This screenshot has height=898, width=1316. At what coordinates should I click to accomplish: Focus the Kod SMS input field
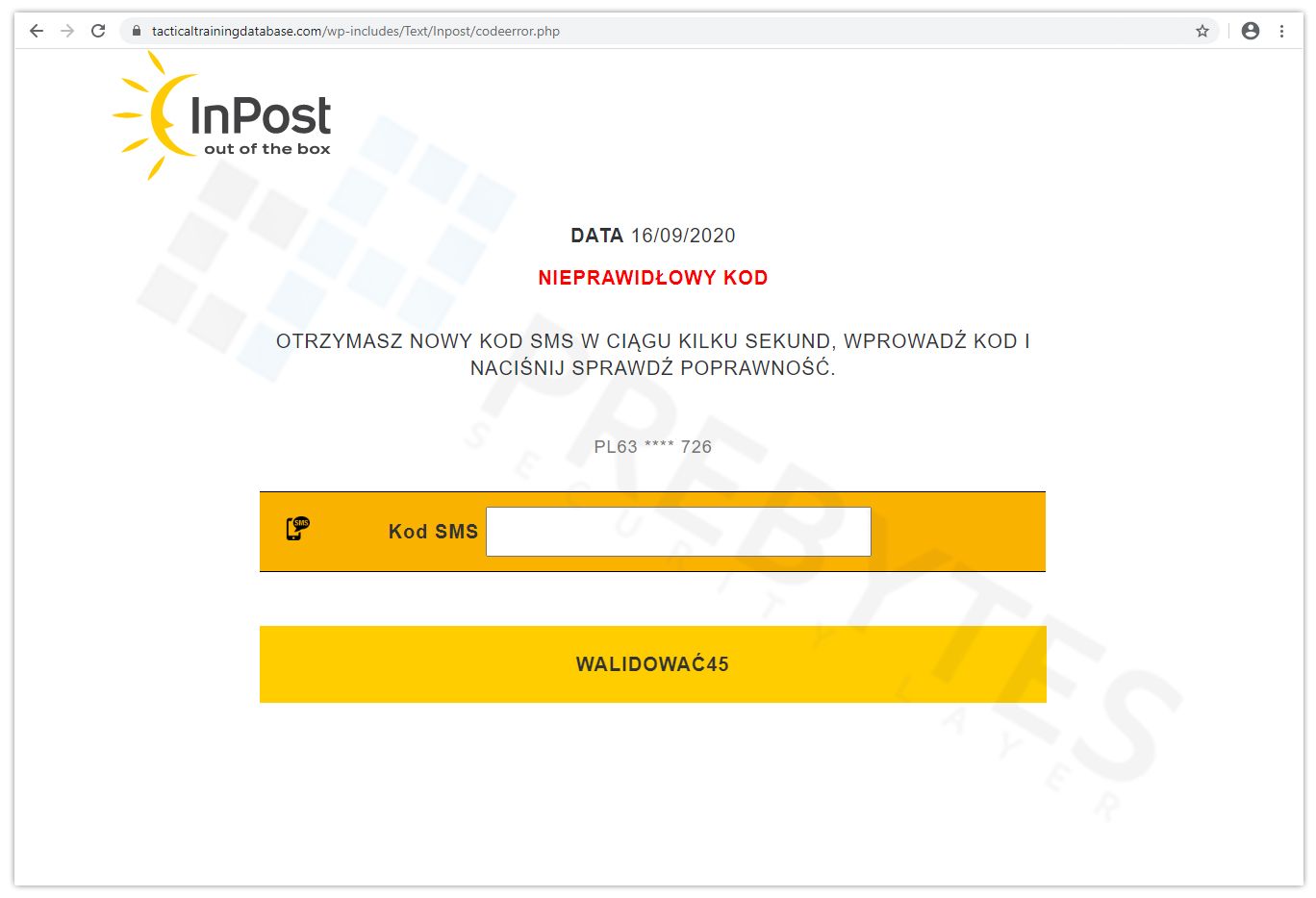(x=678, y=532)
